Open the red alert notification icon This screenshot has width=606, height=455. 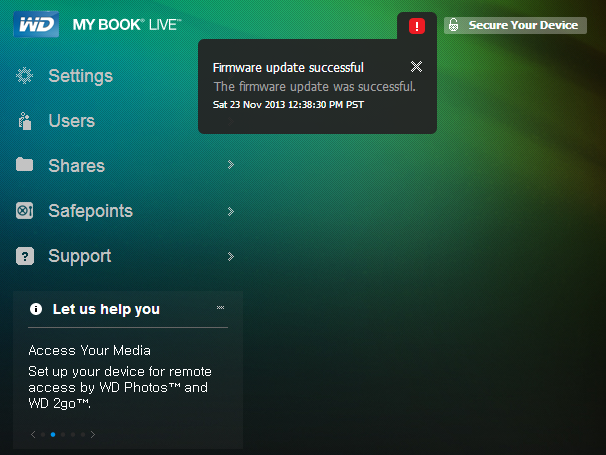[417, 26]
